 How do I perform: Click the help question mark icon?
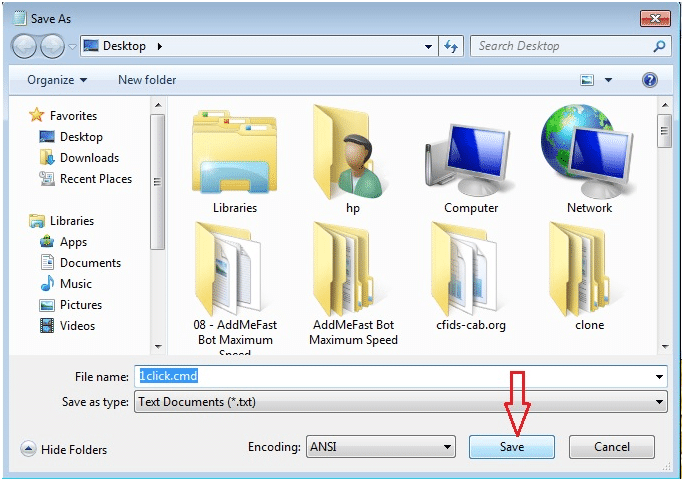(x=649, y=80)
